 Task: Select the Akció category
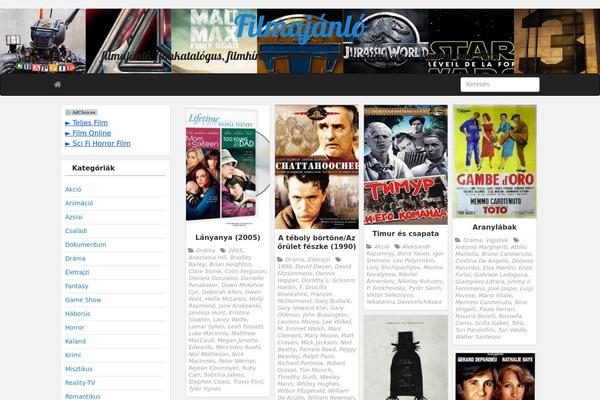click(x=73, y=189)
